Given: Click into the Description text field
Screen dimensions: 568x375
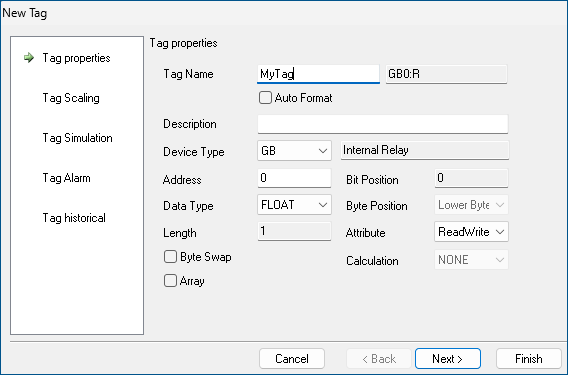Looking at the screenshot, I should [x=383, y=124].
